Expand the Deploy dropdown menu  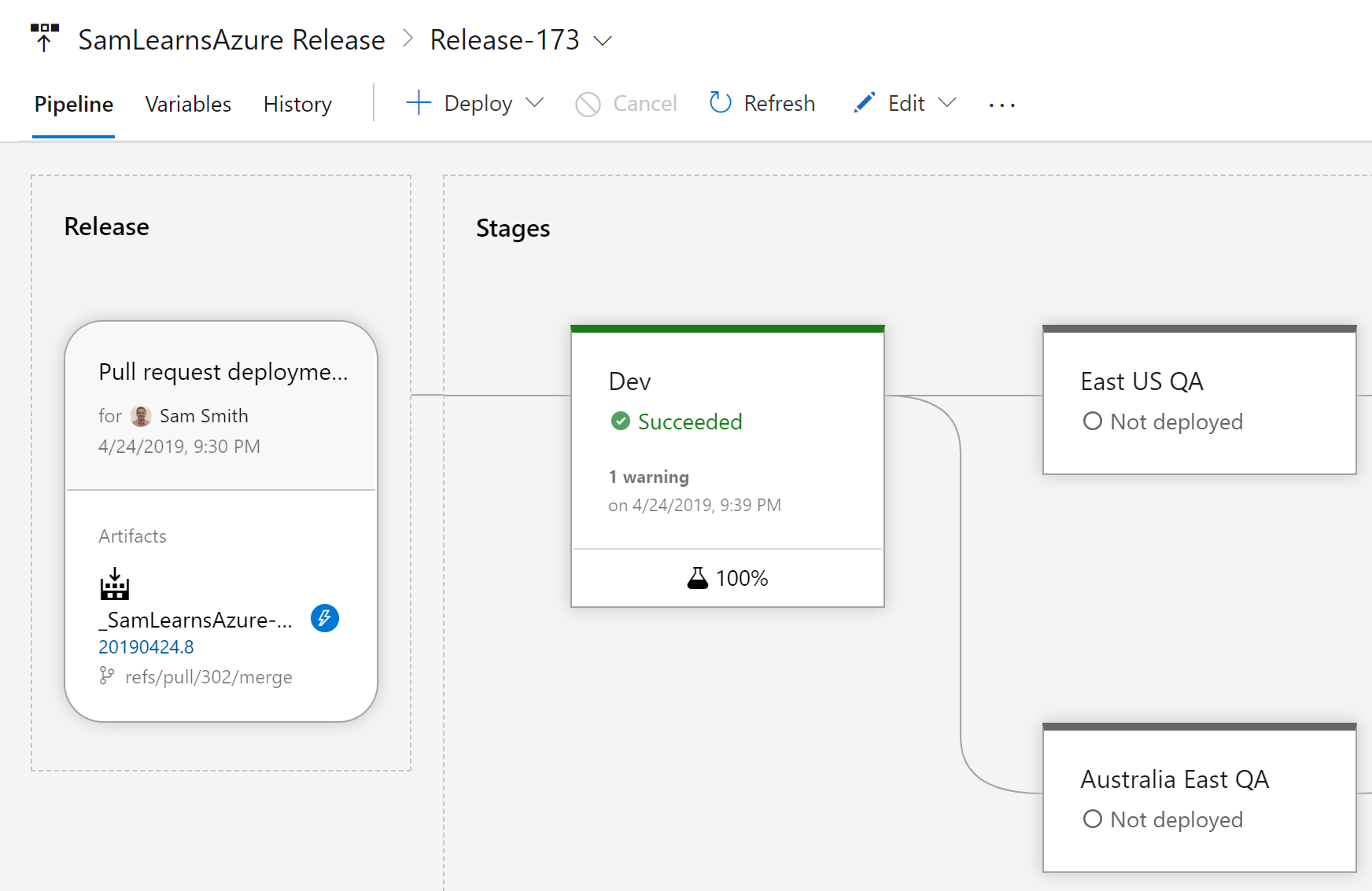[x=535, y=103]
